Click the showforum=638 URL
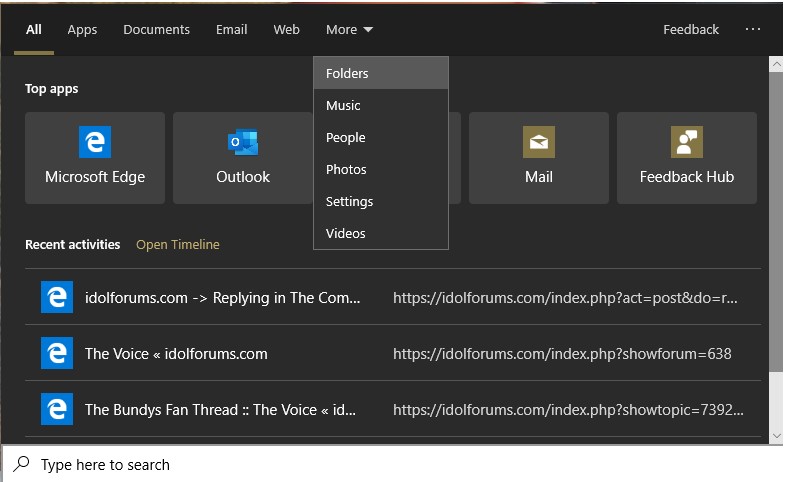 [562, 354]
